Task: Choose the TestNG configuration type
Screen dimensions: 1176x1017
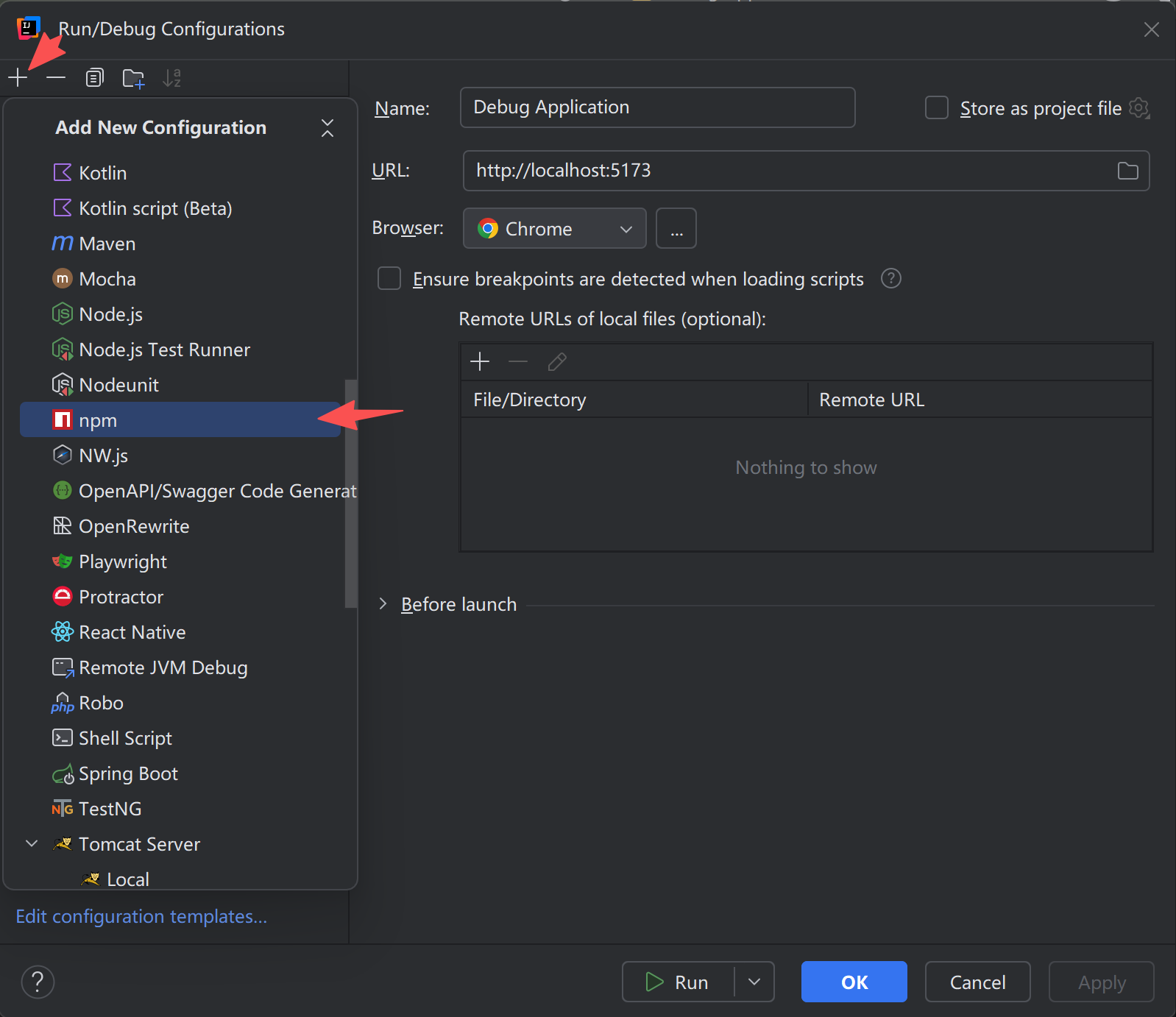Action: click(x=180, y=809)
